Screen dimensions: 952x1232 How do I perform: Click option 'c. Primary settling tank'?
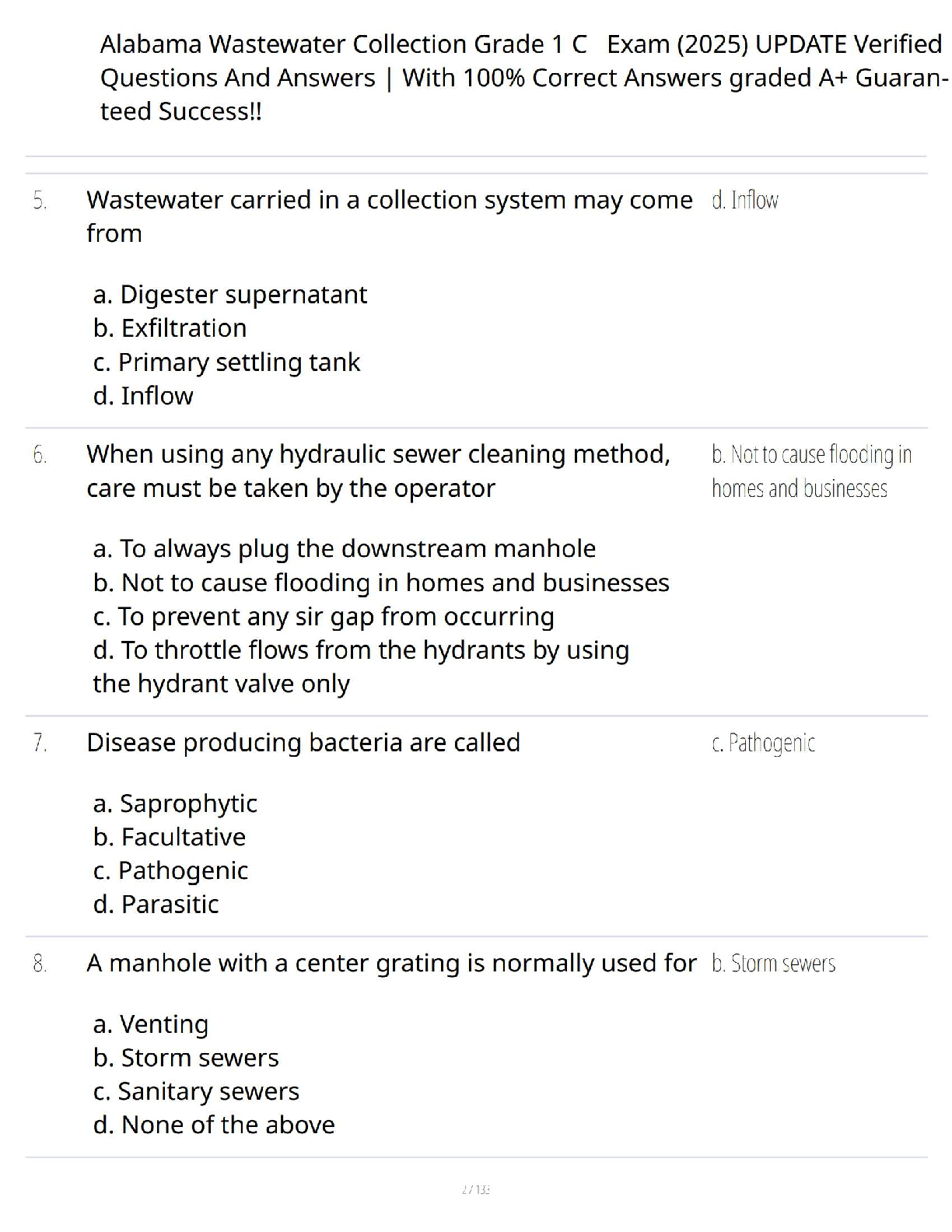point(226,362)
